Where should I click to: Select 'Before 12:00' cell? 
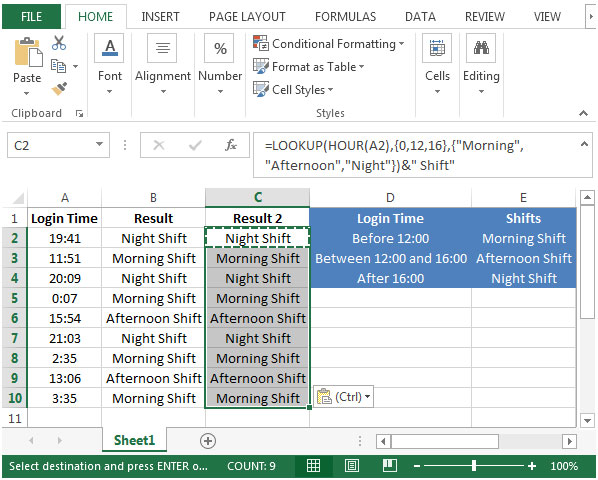pos(391,238)
